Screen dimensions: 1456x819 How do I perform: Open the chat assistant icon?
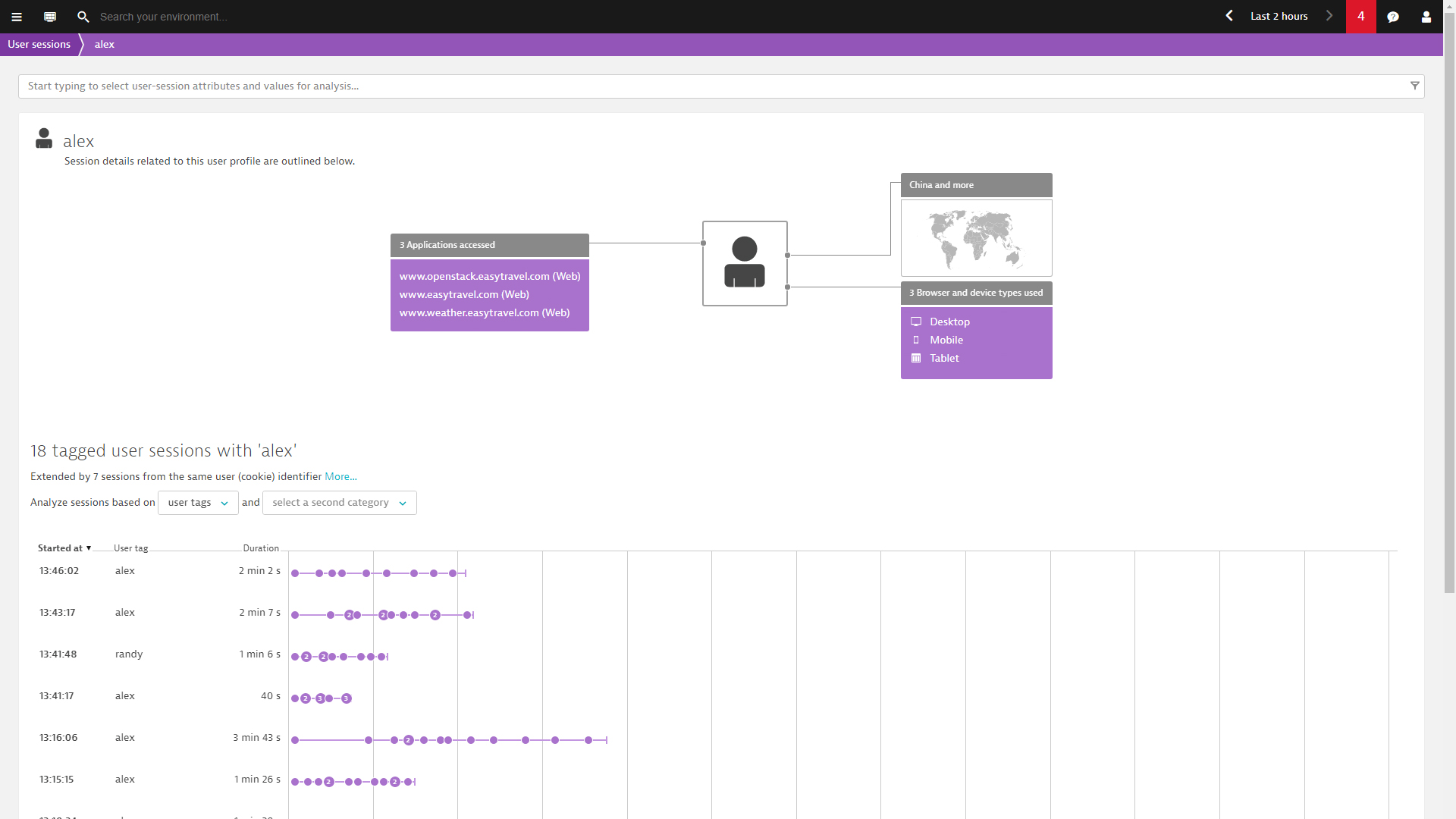1393,17
